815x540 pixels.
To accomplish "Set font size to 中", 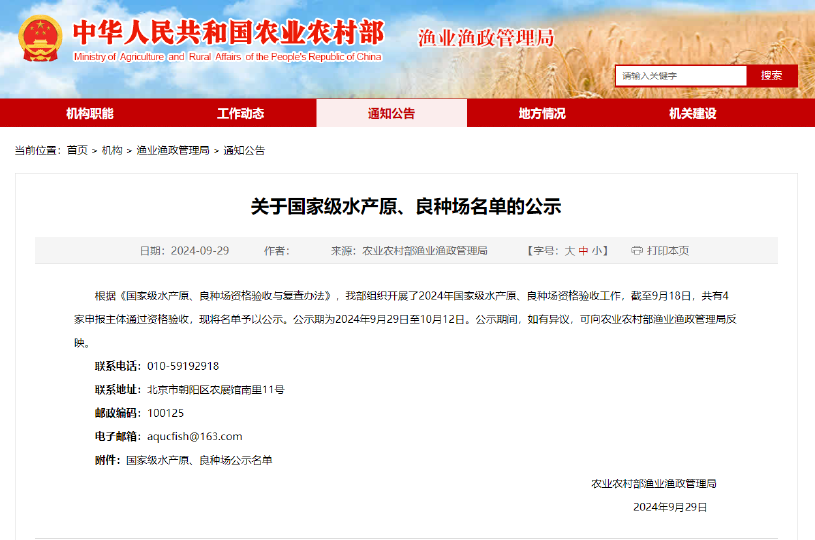I will [583, 251].
